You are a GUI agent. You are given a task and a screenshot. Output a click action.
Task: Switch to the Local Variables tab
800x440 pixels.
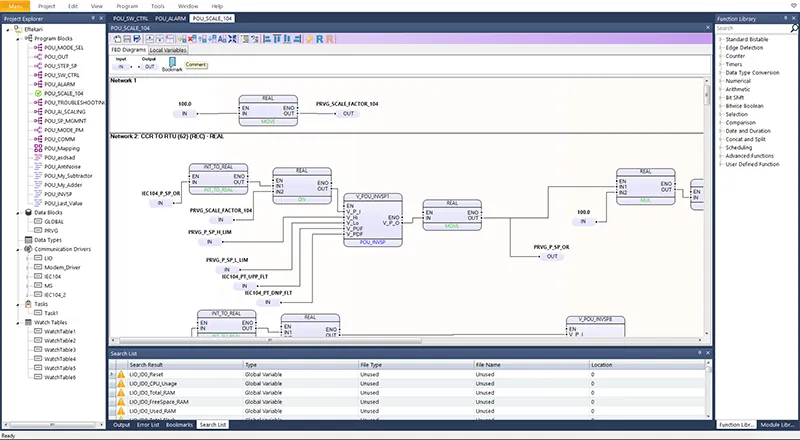pyautogui.click(x=168, y=50)
